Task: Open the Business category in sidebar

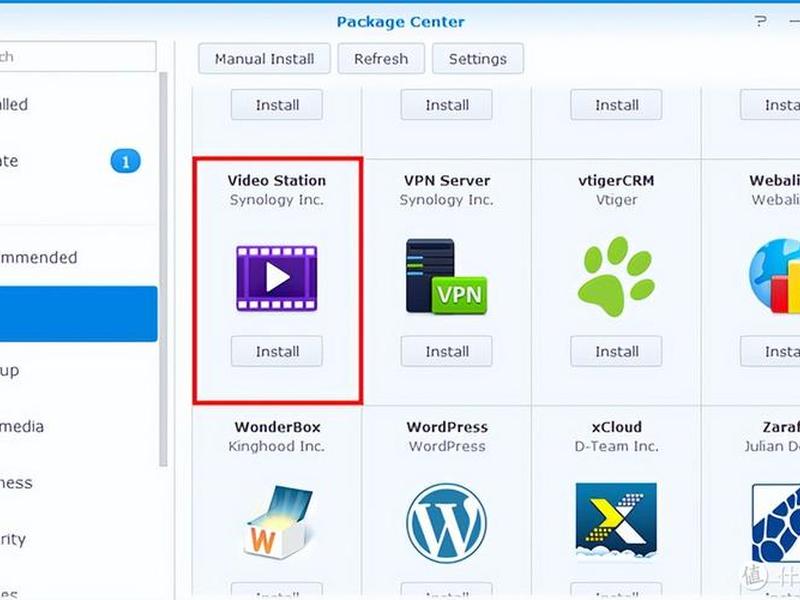Action: (x=77, y=483)
